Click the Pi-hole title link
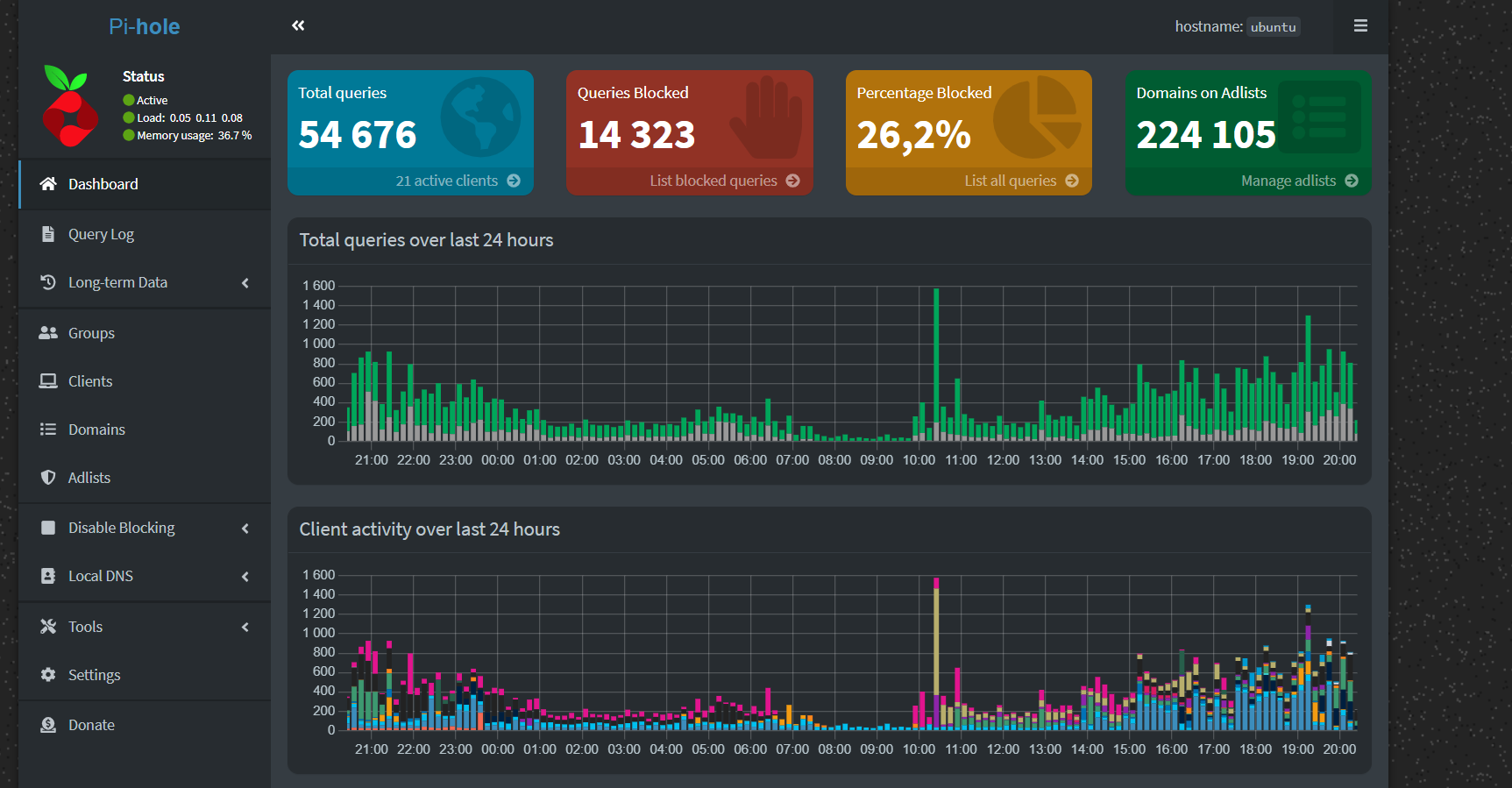 (145, 26)
